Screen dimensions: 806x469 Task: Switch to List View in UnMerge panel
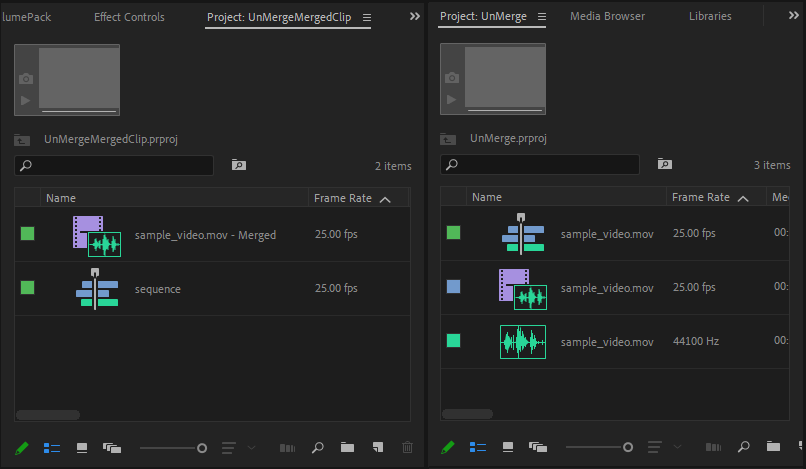[x=478, y=447]
